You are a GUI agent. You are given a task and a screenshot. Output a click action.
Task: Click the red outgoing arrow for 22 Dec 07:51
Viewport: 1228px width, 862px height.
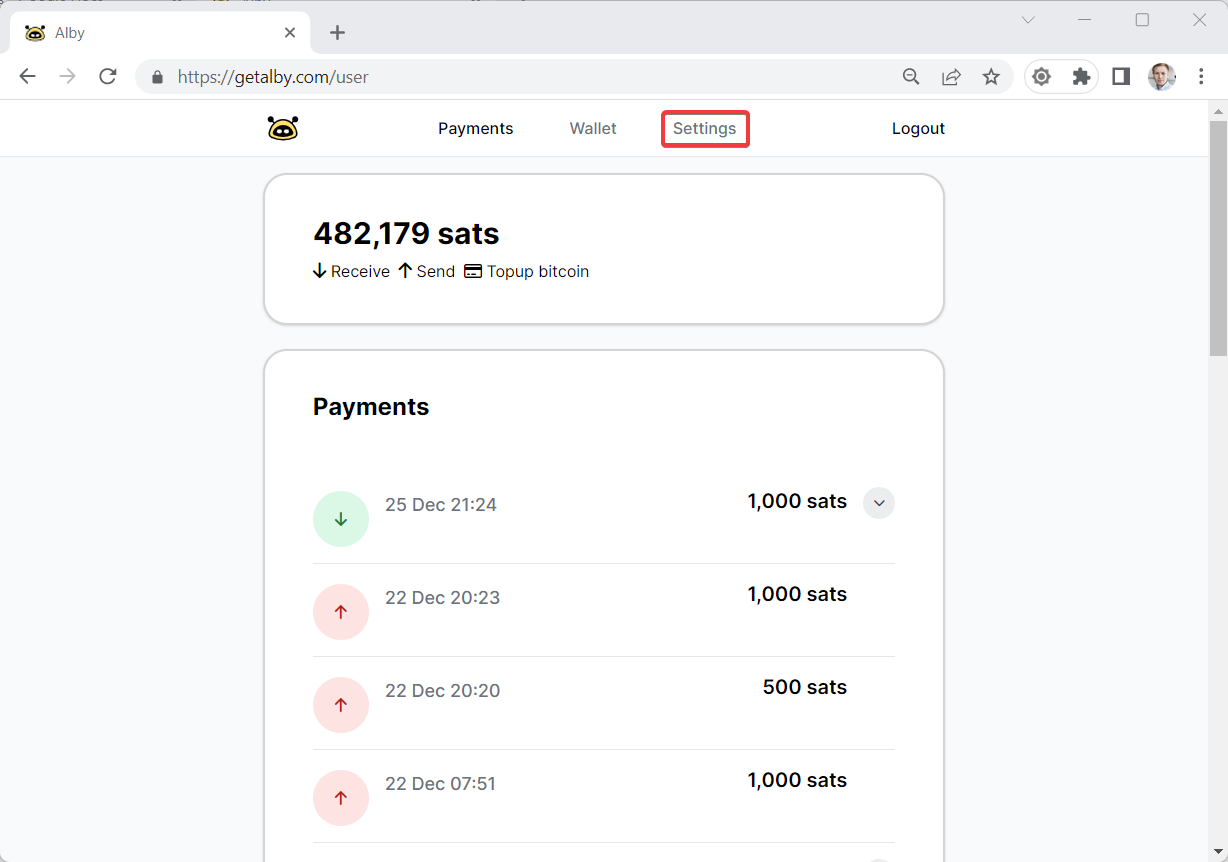(x=341, y=798)
